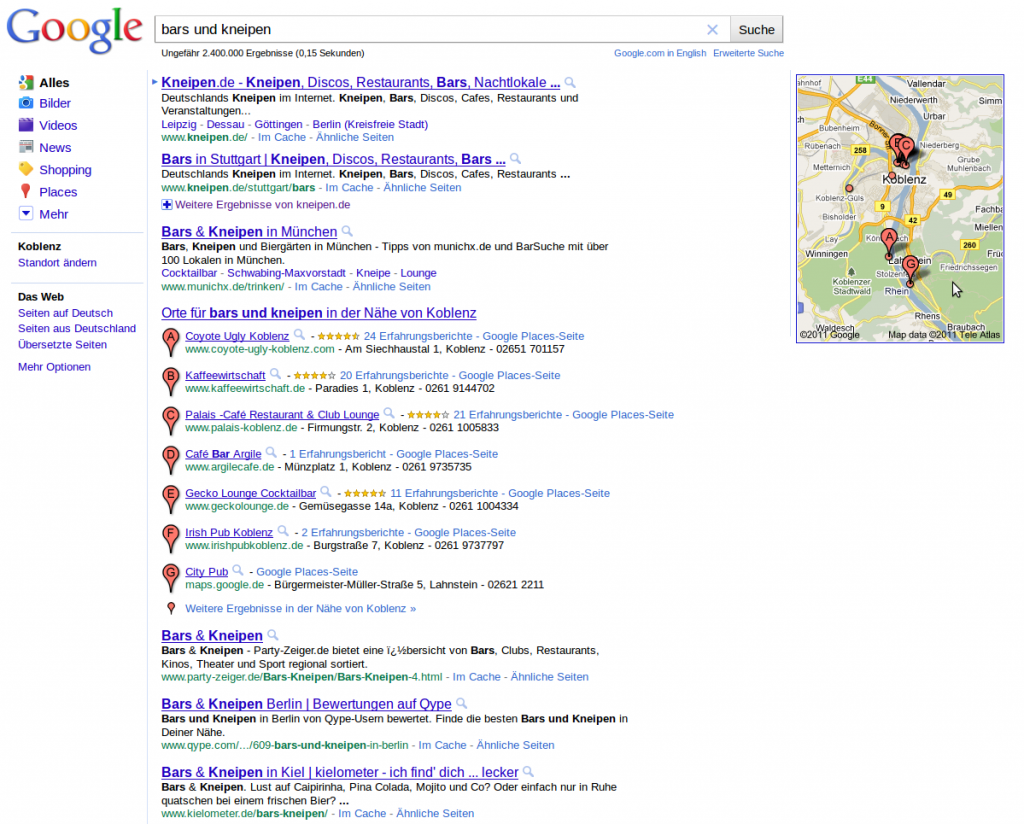This screenshot has width=1024, height=824.
Task: Click magnifier beside Palais Café Restaurant title
Action: (x=389, y=413)
